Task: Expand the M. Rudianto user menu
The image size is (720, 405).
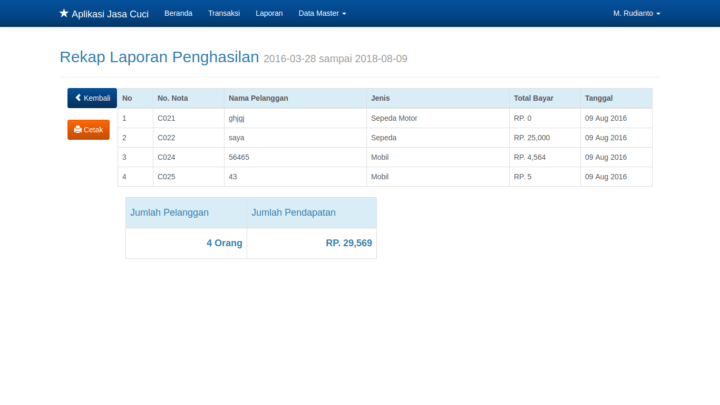Action: tap(636, 14)
